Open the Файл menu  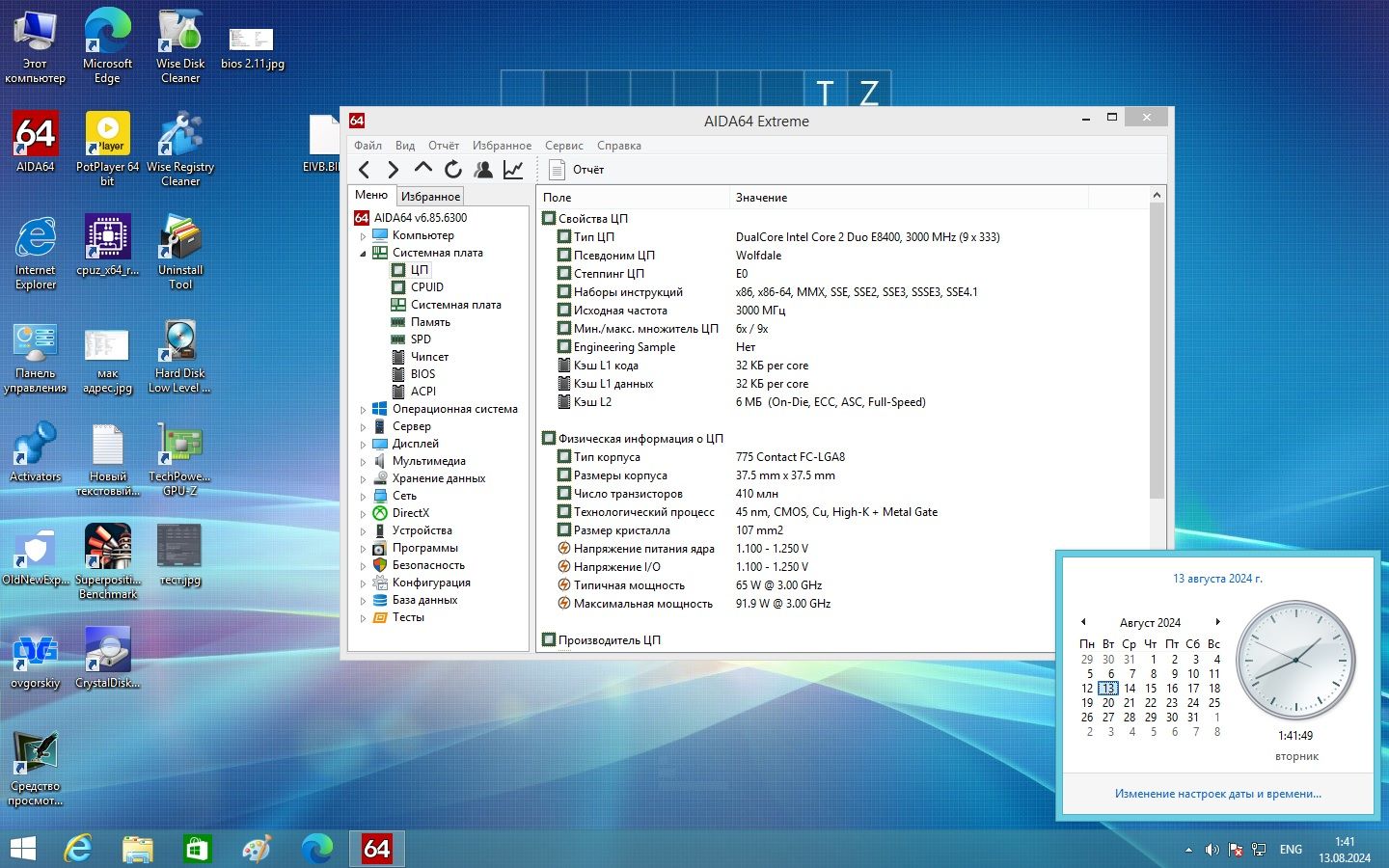pos(368,146)
